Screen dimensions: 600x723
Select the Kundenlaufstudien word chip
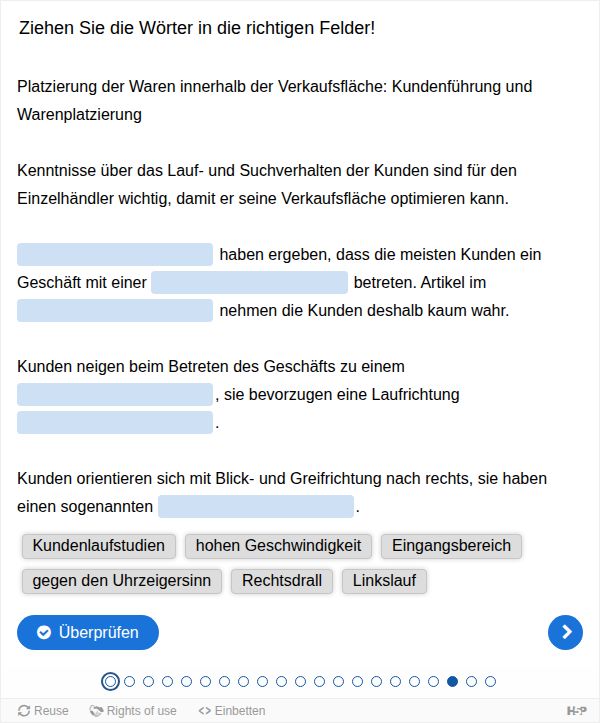click(x=99, y=546)
